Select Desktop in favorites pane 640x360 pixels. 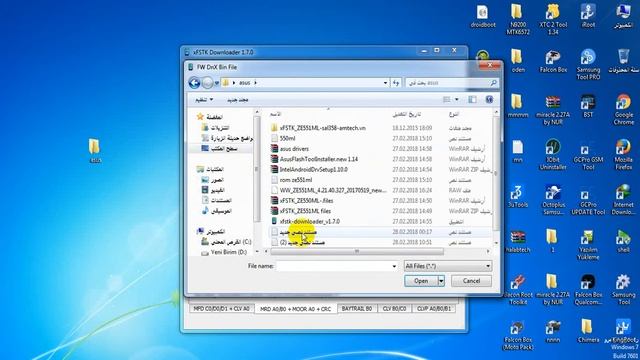(220, 149)
